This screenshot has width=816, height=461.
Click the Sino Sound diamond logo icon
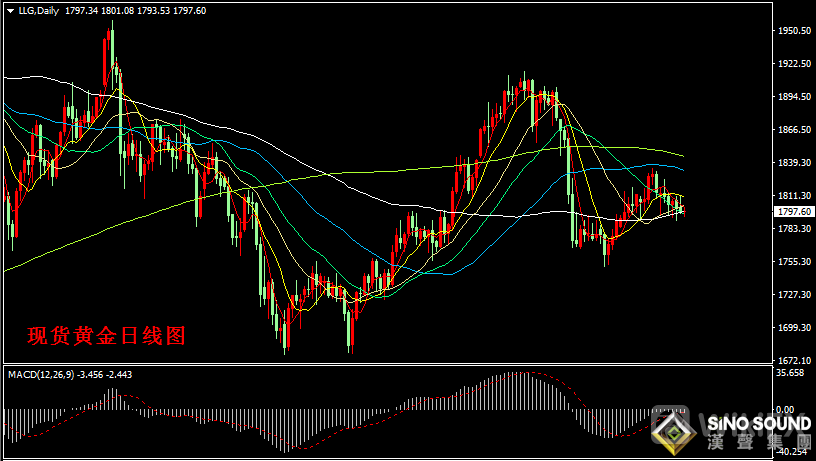coord(674,430)
